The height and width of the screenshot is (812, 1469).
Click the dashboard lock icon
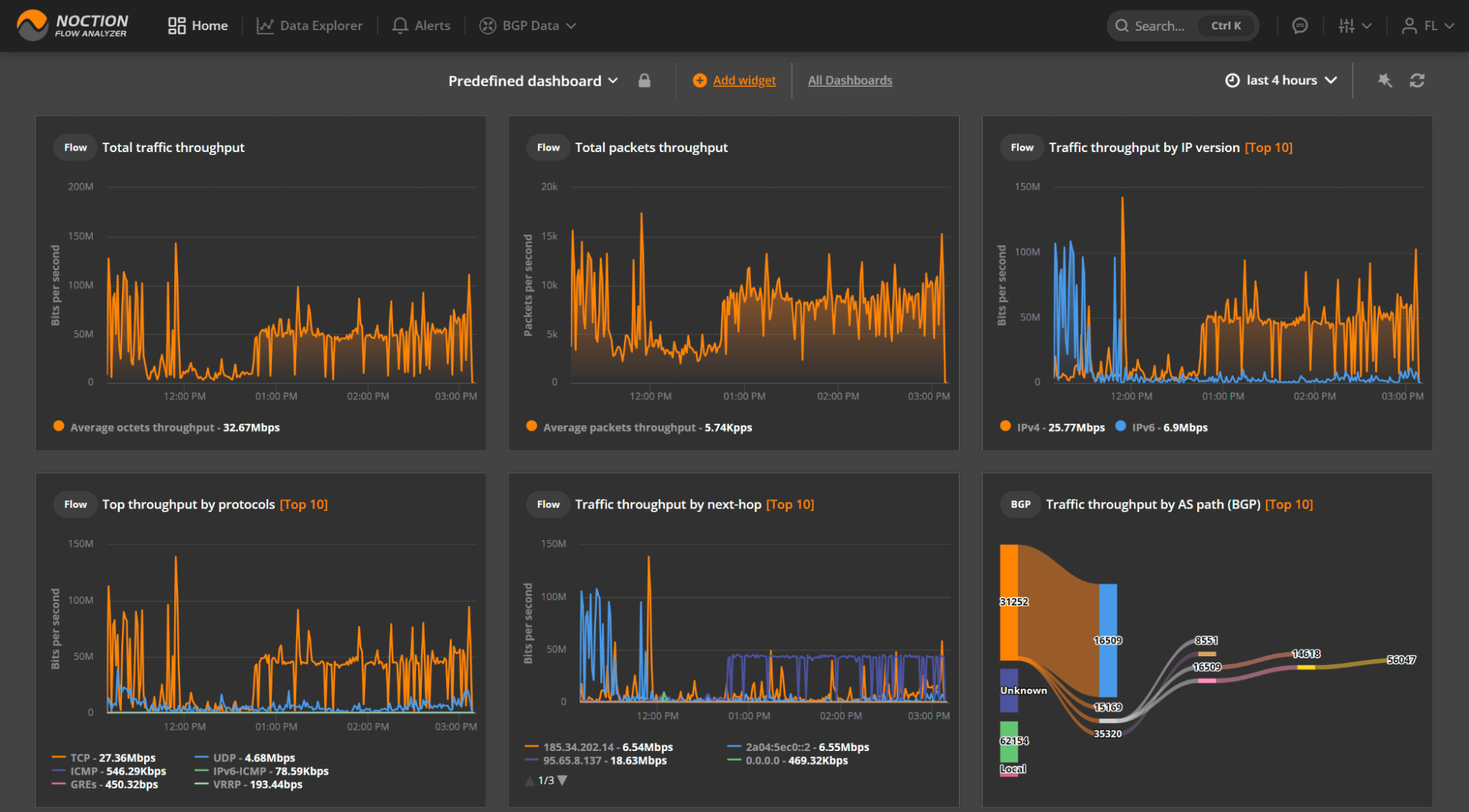point(644,80)
